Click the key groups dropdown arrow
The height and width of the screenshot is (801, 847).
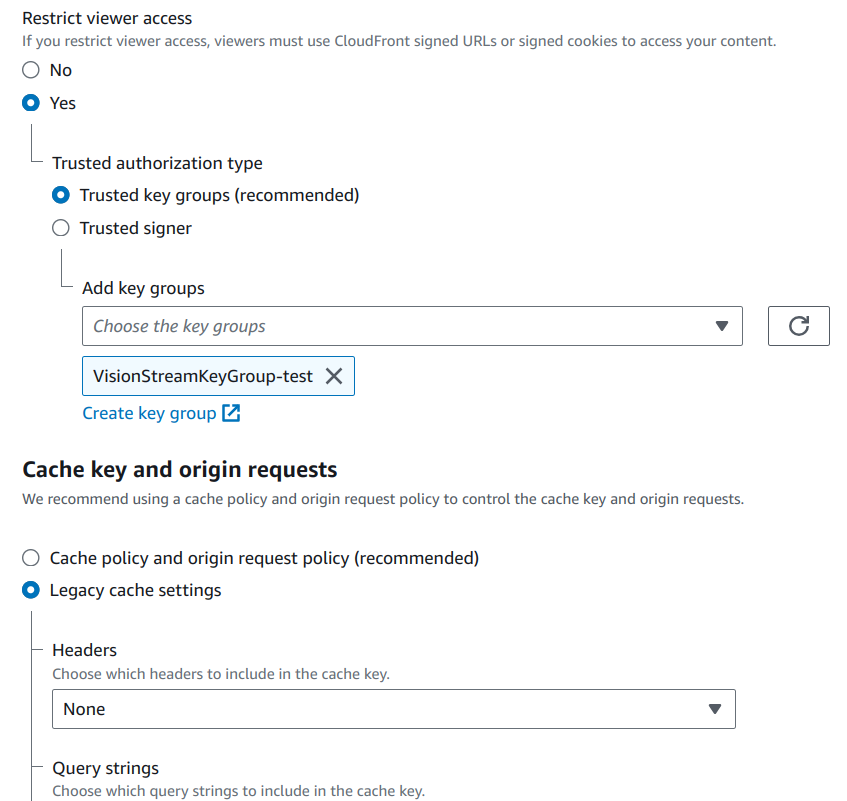coord(722,326)
